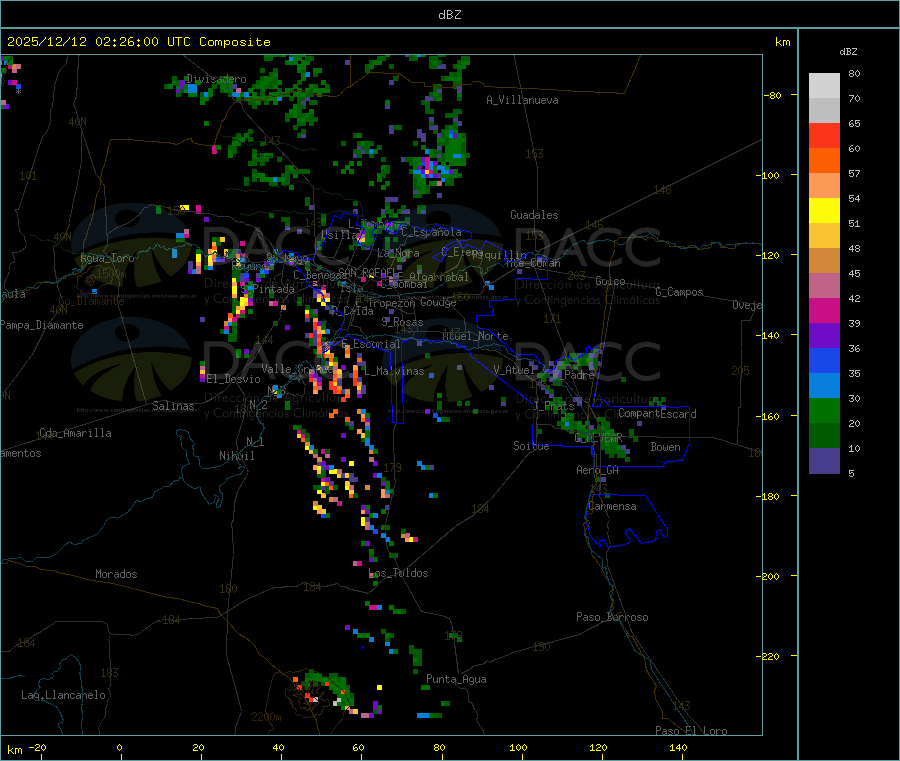Select the 39 dBZ magenta swatch
Screen dimensions: 900x761
(x=824, y=310)
